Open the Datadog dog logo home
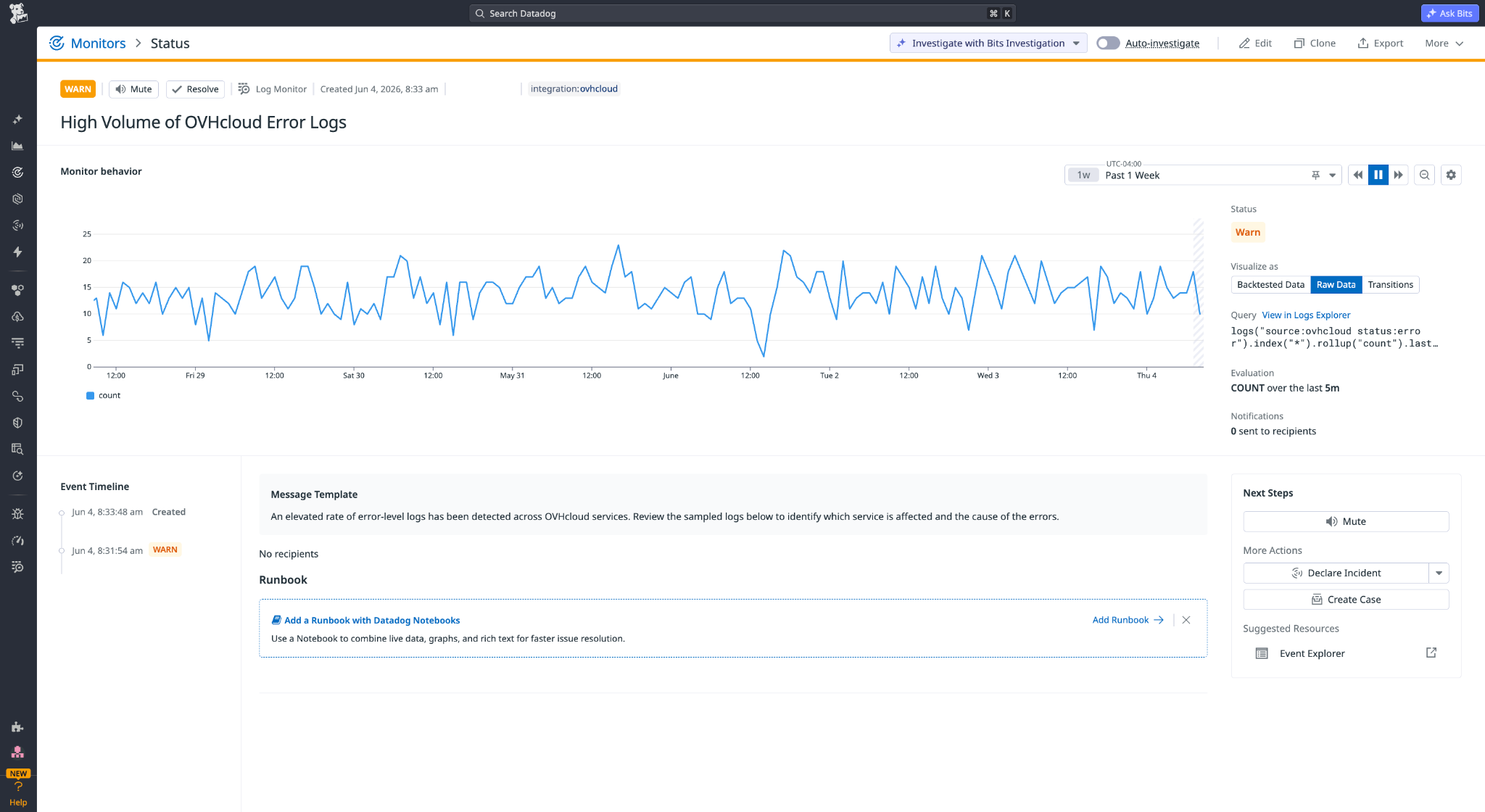Screen dimensions: 1485x812 pyautogui.click(x=18, y=13)
